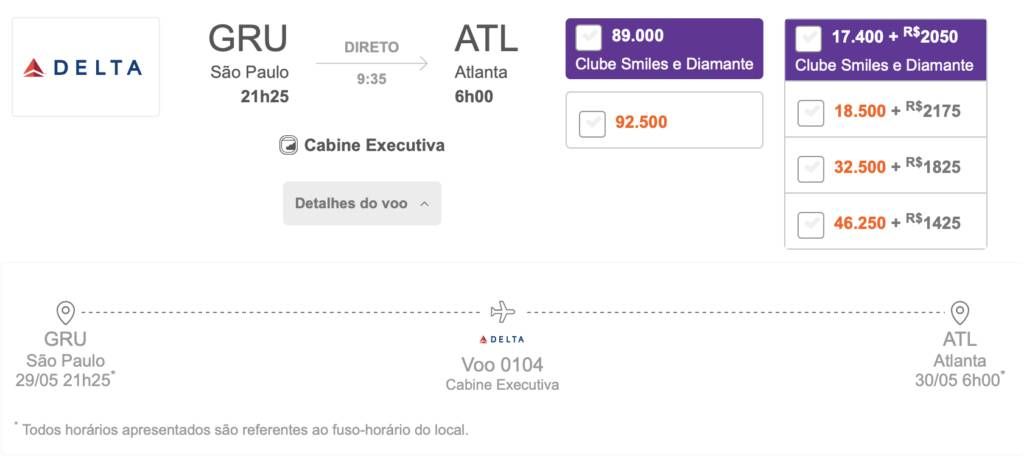The width and height of the screenshot is (1024, 475).
Task: Select the 89.000 Clube Smiles checkbox
Action: coord(588,37)
